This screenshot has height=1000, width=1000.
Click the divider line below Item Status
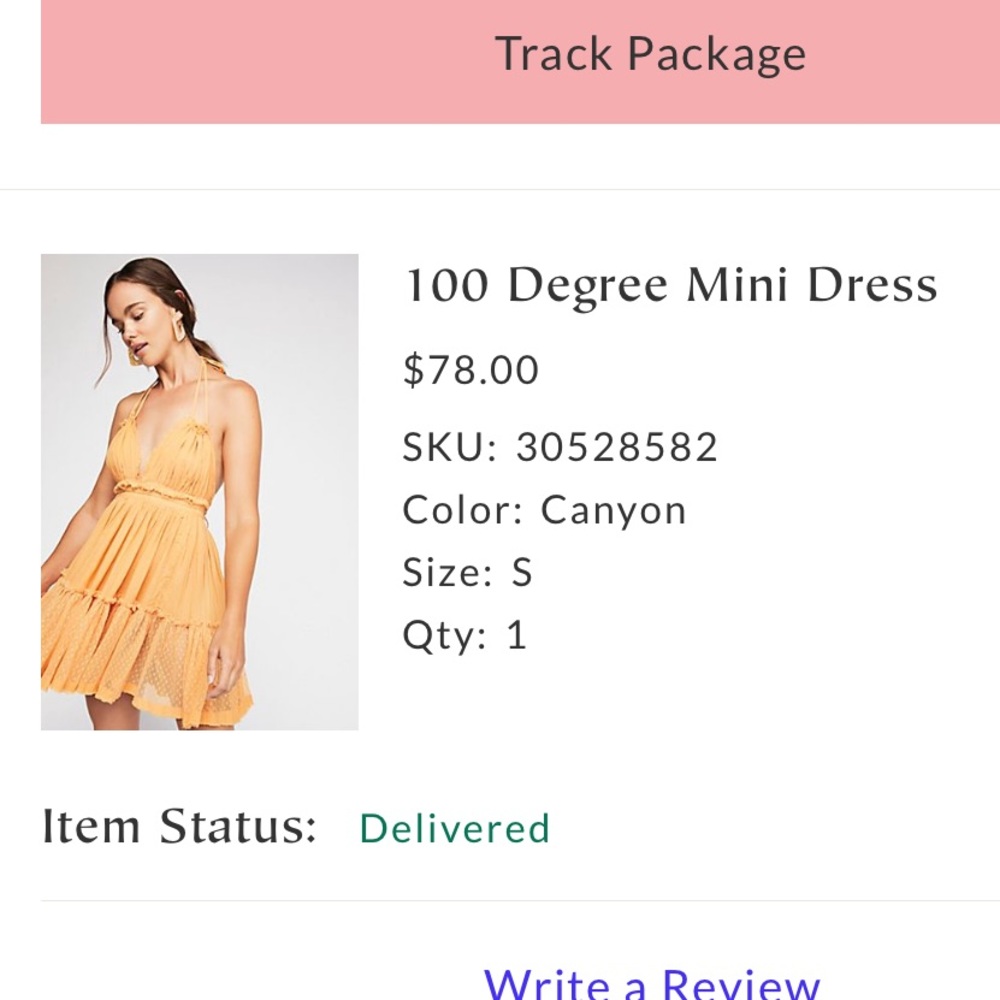point(500,898)
